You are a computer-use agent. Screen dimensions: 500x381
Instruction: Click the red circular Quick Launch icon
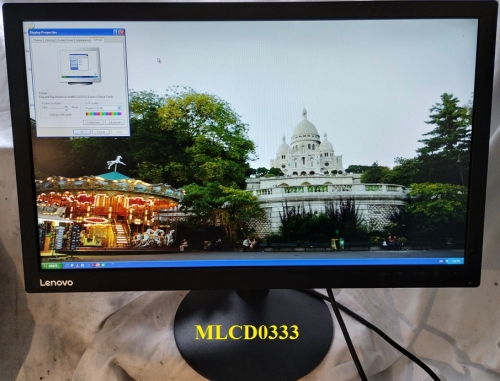(93, 265)
